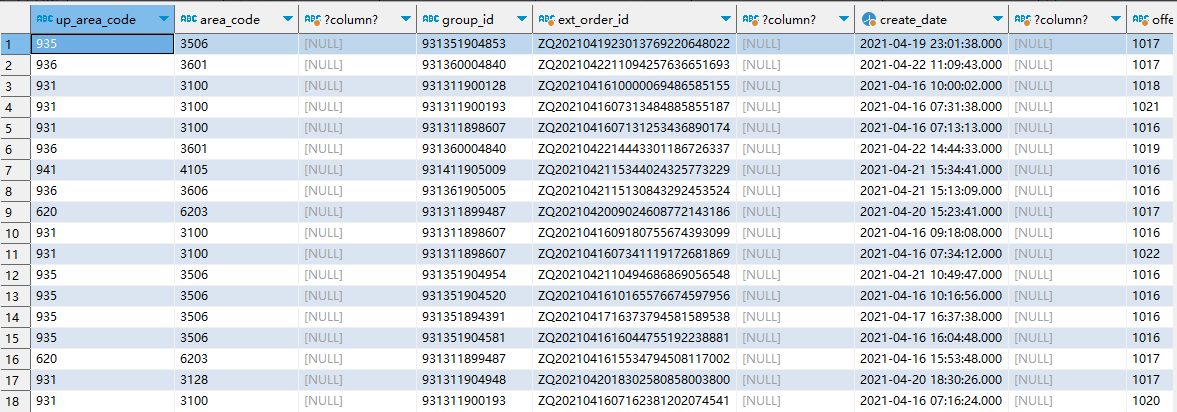Click group_id cell 931311904948
1177x412 pixels.
474,380
